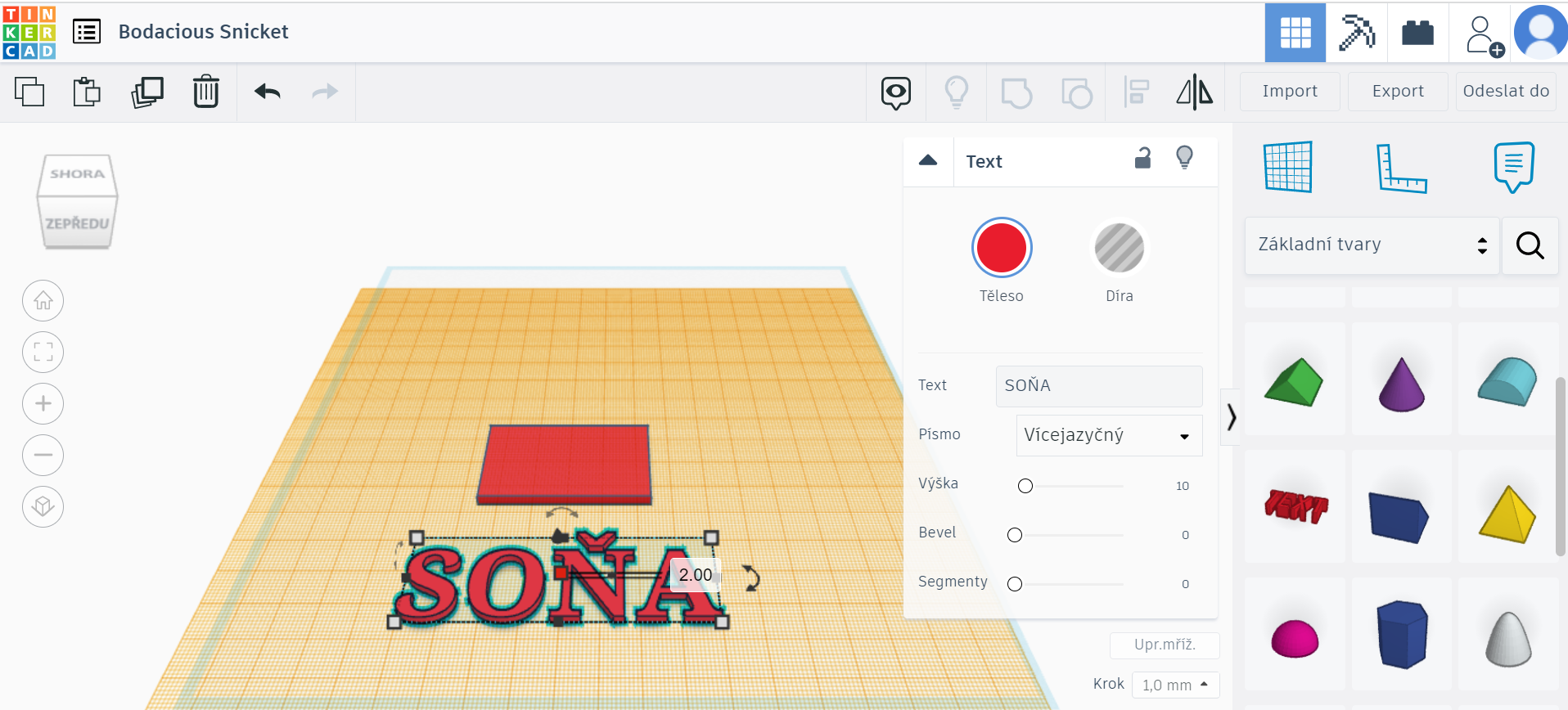The image size is (1568, 710).
Task: Switch to the Bricks mode
Action: (x=1417, y=33)
